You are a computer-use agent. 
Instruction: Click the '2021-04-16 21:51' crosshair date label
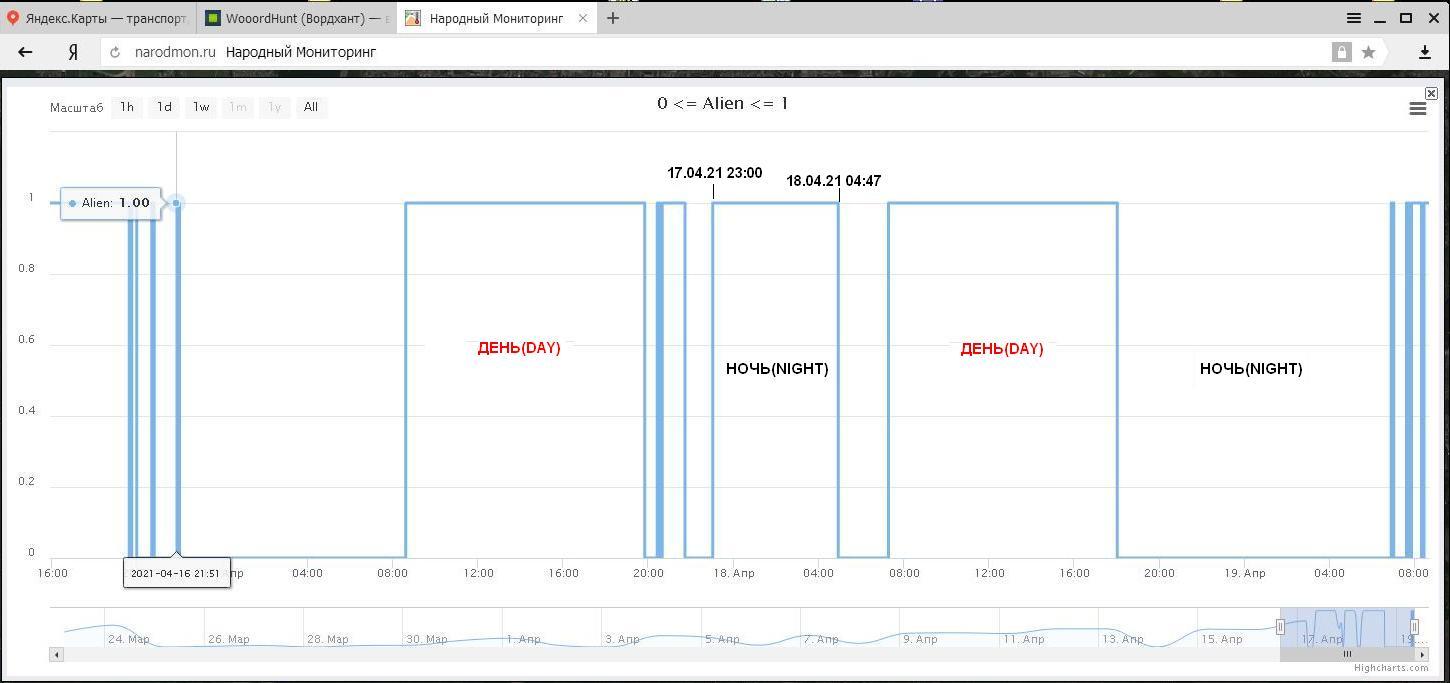176,573
